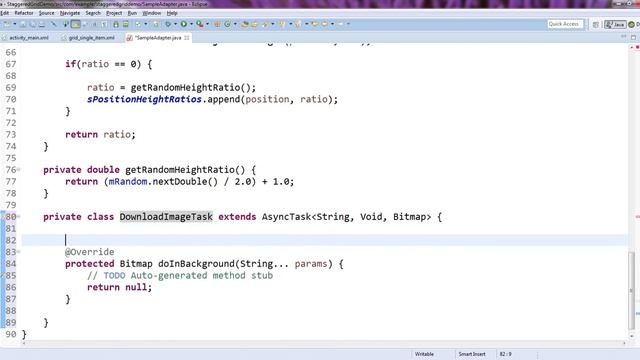The image size is (640, 360).
Task: Click the Save icon in toolbar
Action: (23, 24)
